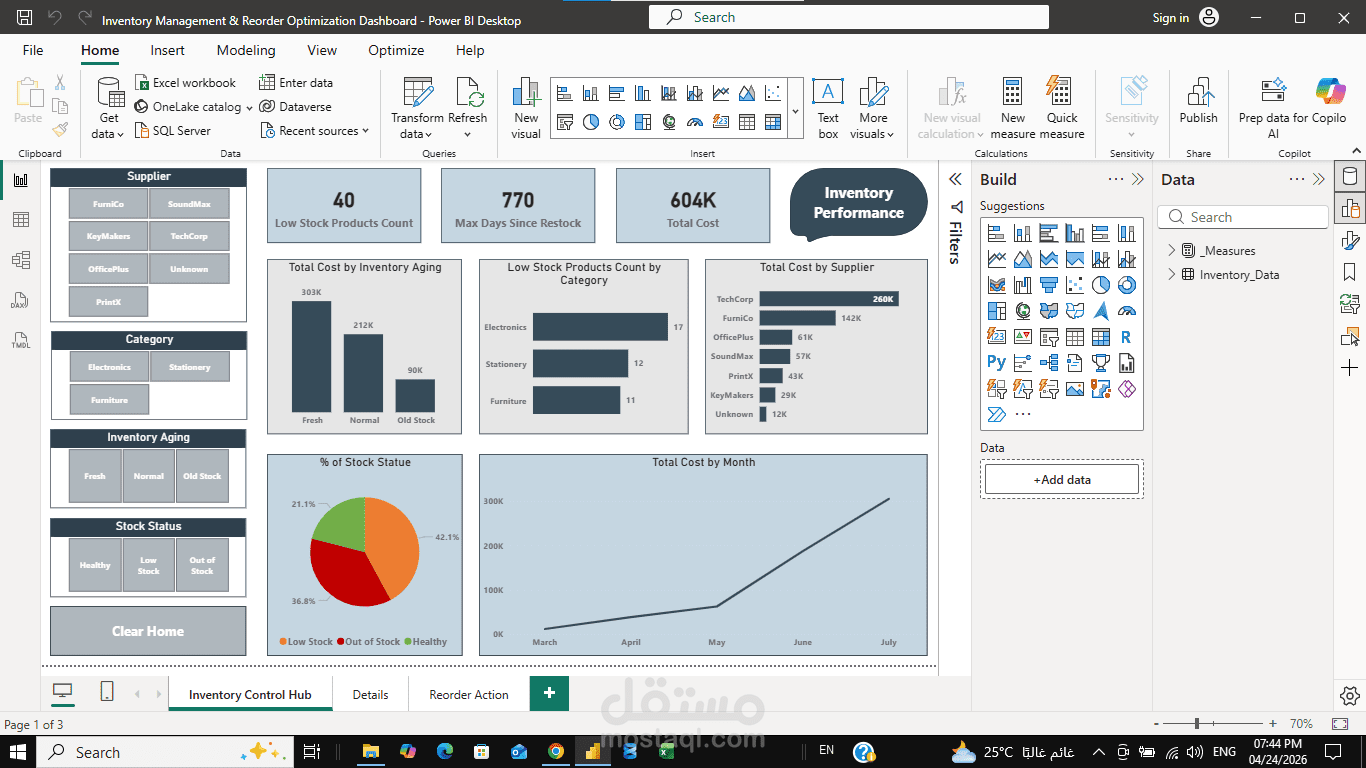
Task: Publish the report
Action: click(1198, 102)
